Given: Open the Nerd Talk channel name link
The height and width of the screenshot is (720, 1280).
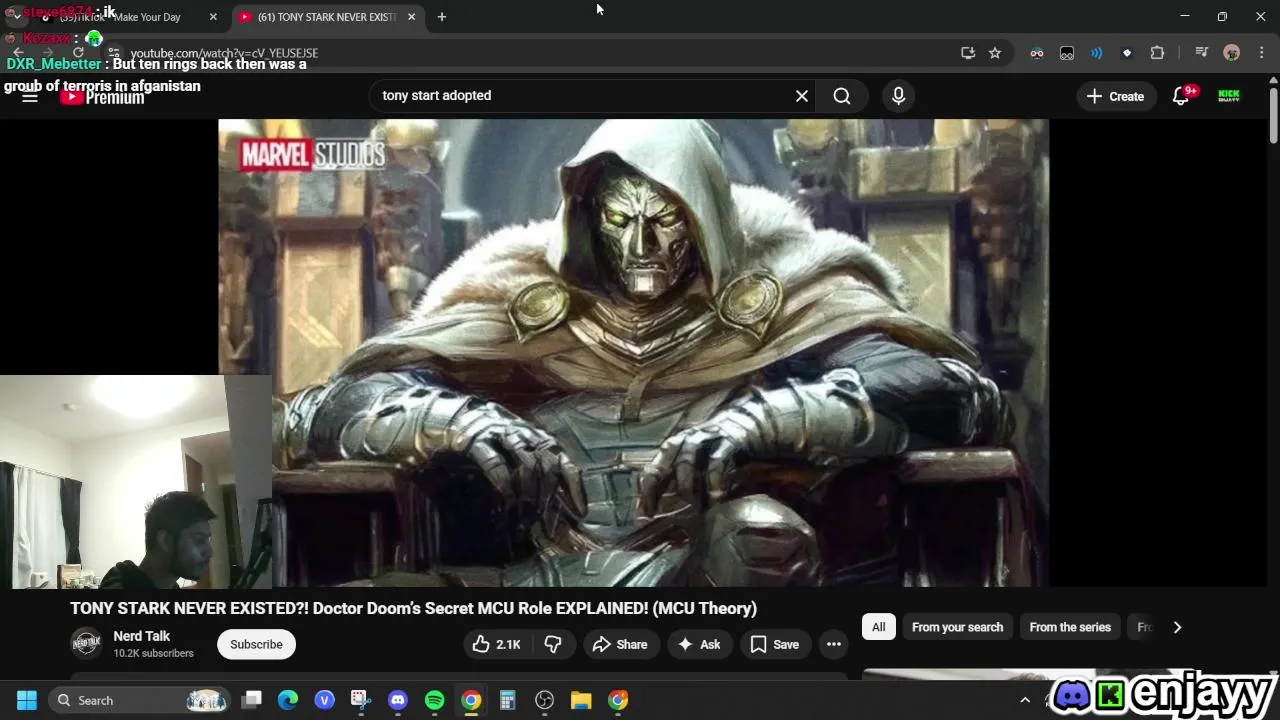Looking at the screenshot, I should click(x=141, y=636).
